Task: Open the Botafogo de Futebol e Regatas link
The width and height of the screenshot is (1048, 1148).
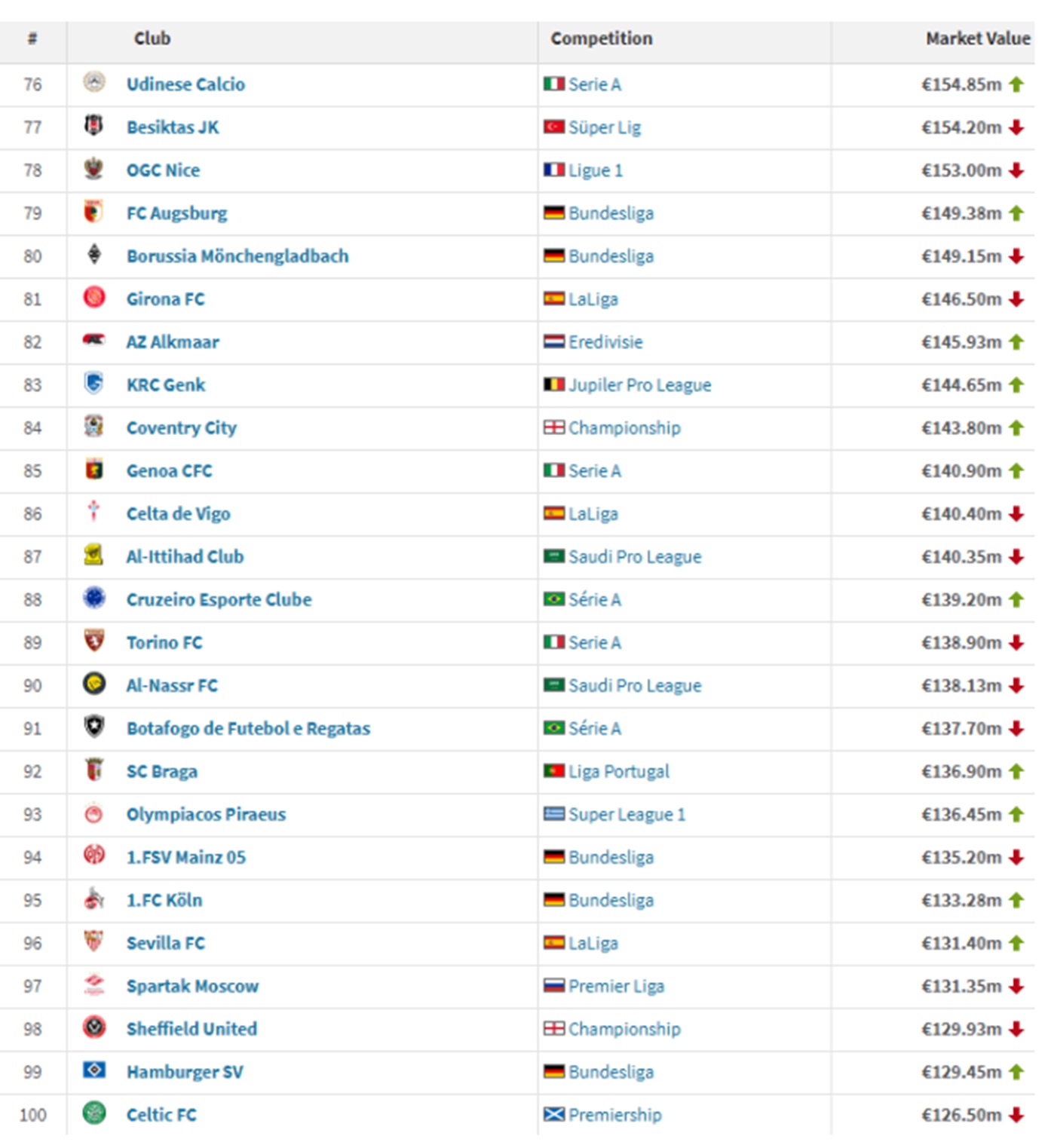Action: point(248,729)
